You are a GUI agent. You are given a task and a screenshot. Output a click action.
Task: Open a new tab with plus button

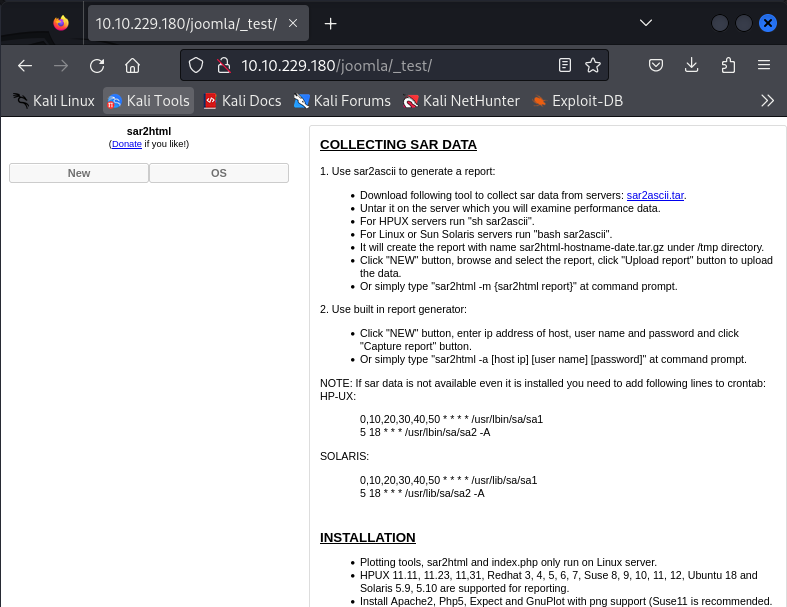[x=330, y=24]
